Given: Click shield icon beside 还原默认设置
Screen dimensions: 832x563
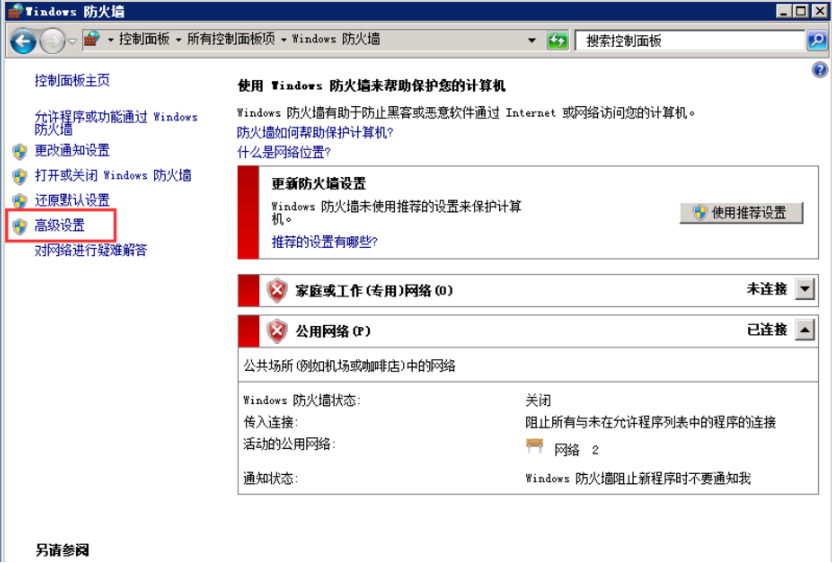Looking at the screenshot, I should pos(20,201).
